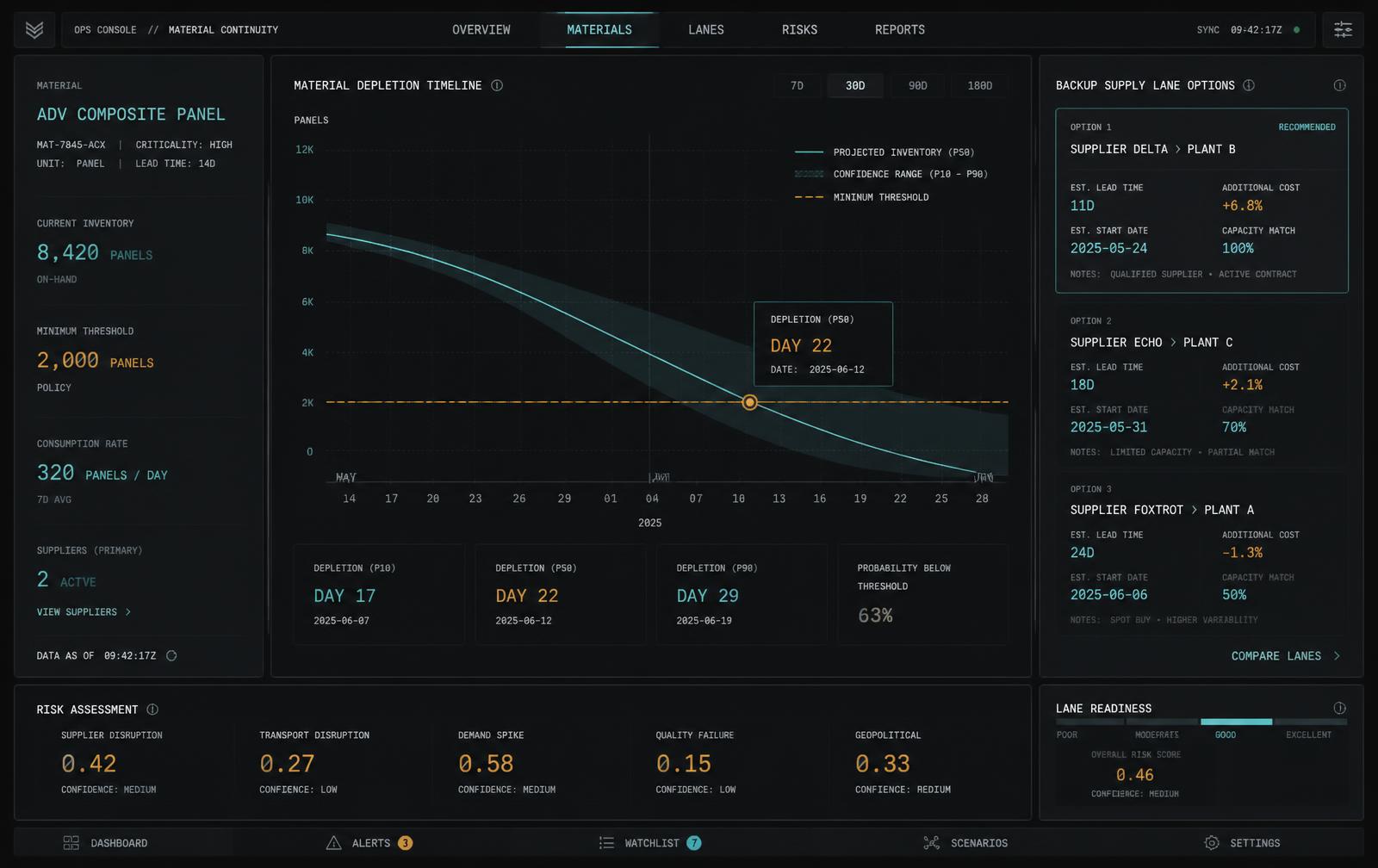Click the Good segment of Lane Readiness bar

point(1236,722)
